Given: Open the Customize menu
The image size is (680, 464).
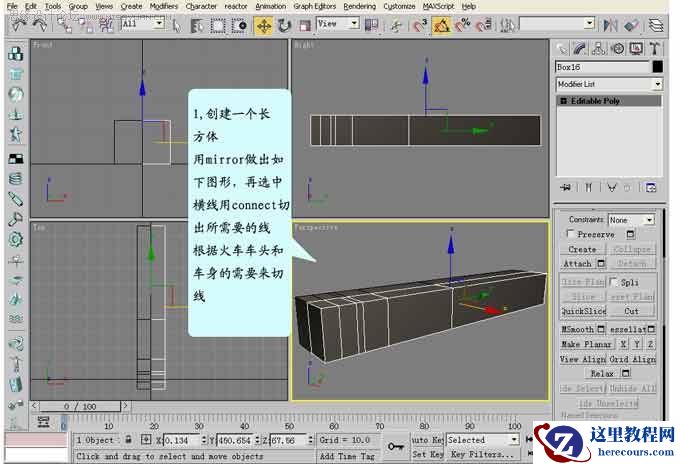Looking at the screenshot, I should pos(399,7).
